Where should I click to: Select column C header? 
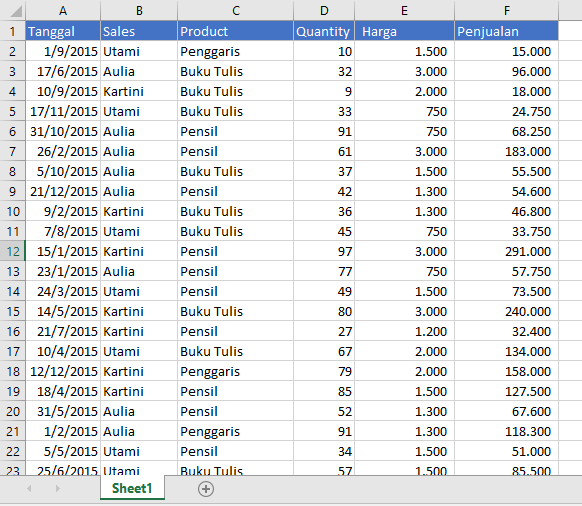point(236,10)
